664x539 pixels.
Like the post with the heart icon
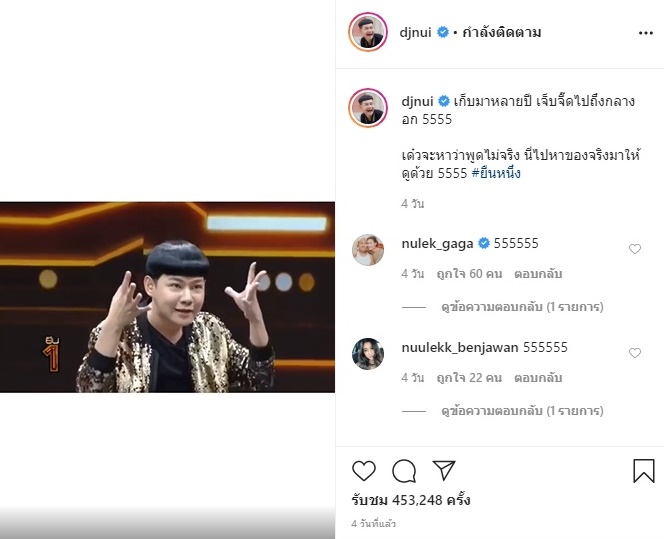tap(364, 470)
